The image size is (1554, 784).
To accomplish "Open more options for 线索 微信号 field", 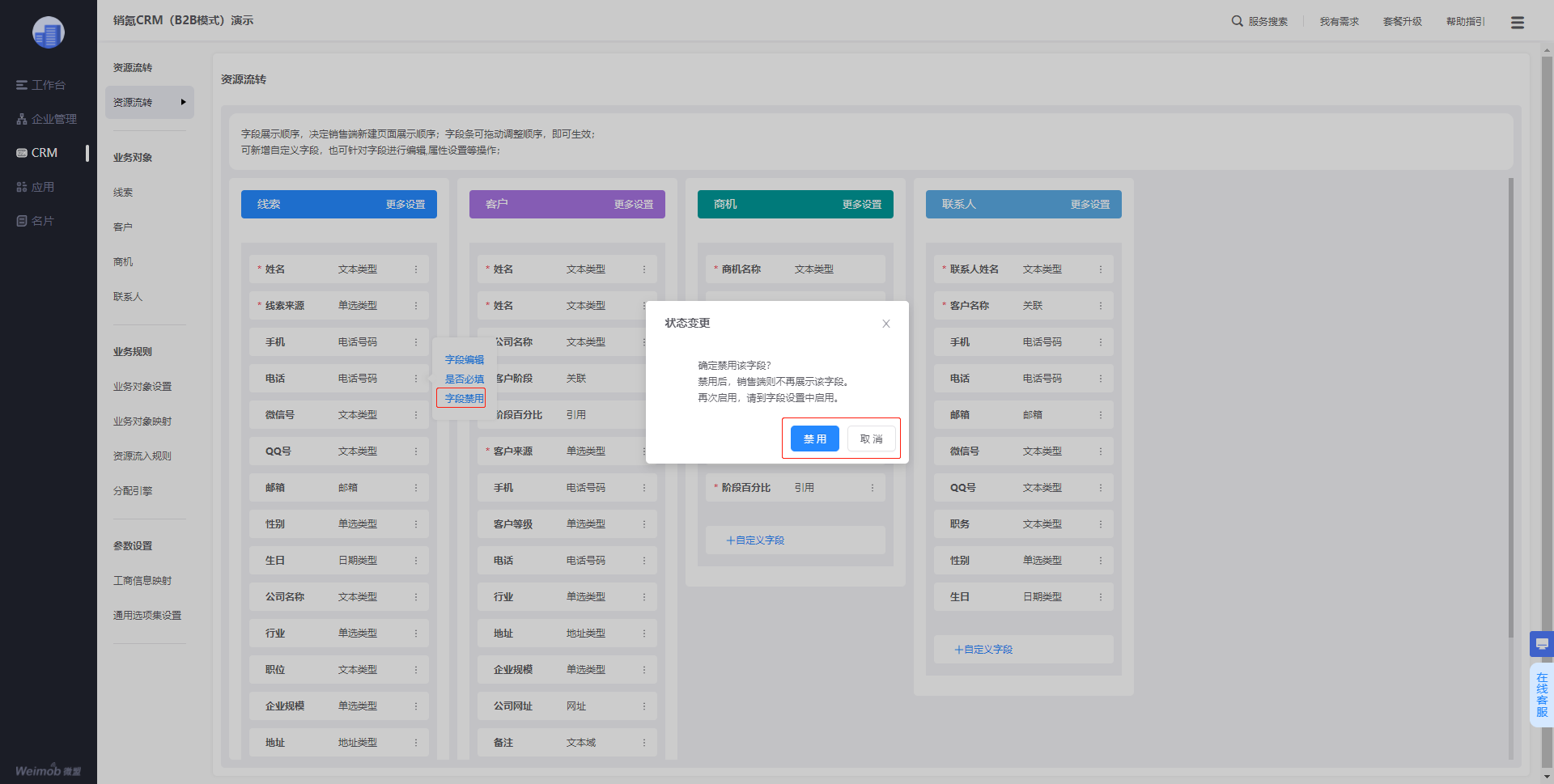I will pos(416,415).
